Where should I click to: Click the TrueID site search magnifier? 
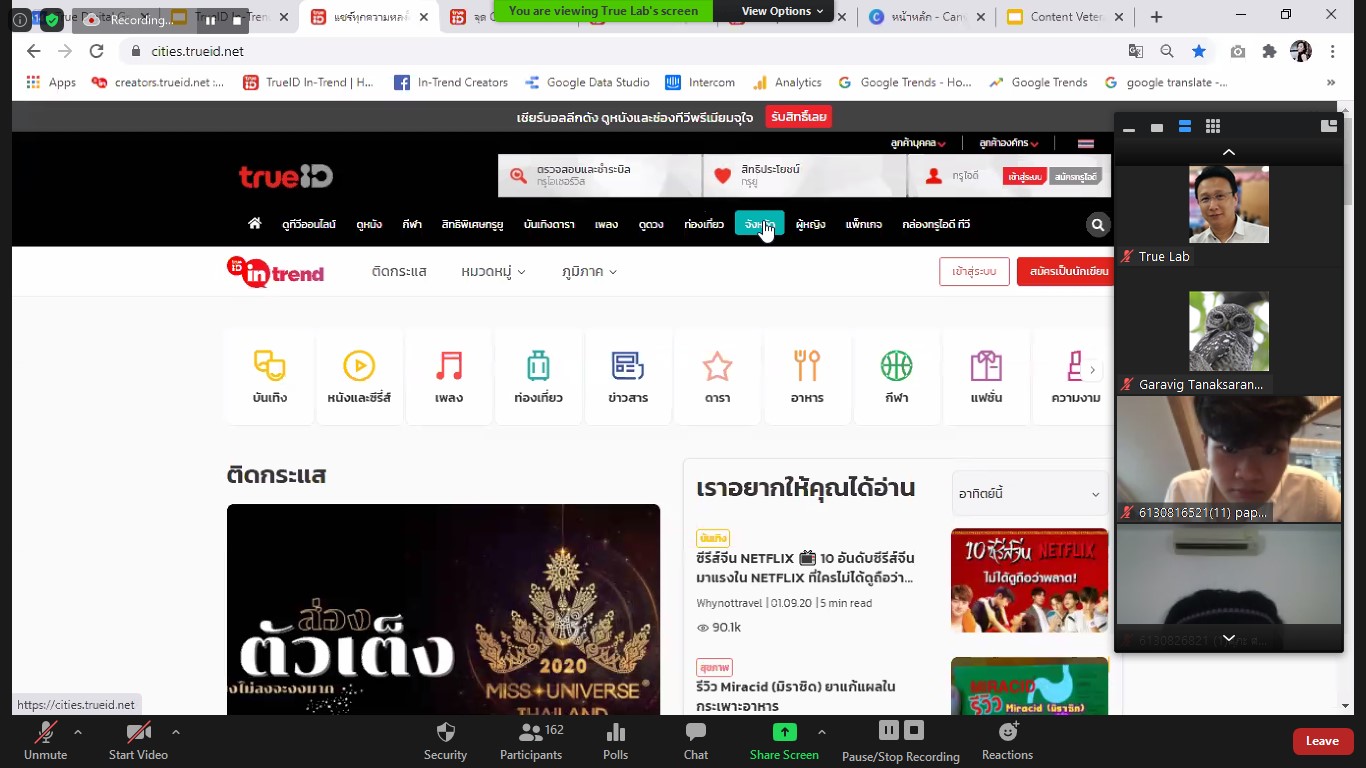click(1098, 225)
